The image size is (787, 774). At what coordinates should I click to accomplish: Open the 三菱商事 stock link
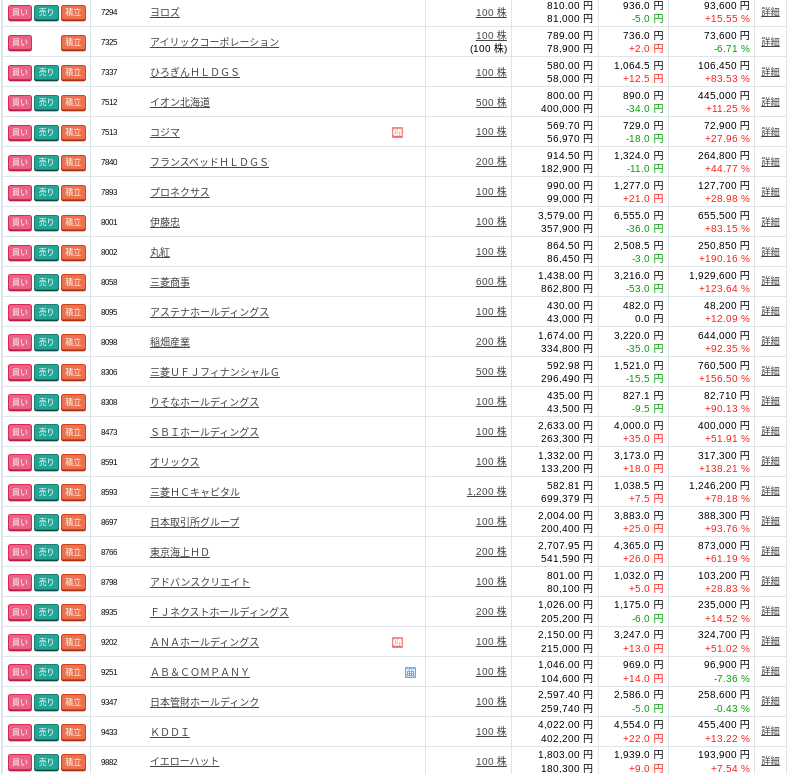tap(170, 283)
